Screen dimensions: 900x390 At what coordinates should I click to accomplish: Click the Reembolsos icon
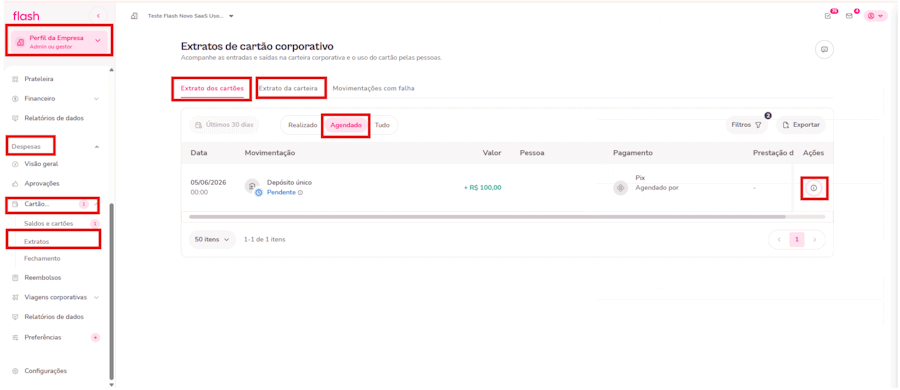tap(15, 277)
